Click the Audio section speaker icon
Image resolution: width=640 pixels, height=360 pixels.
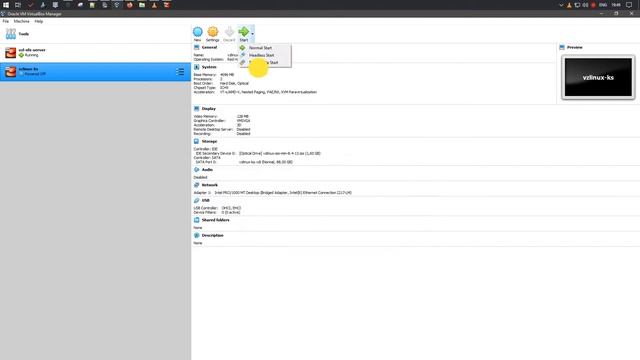click(x=196, y=169)
